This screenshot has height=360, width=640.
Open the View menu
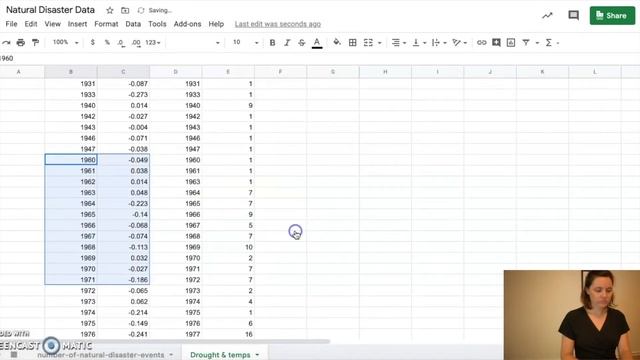coord(53,24)
